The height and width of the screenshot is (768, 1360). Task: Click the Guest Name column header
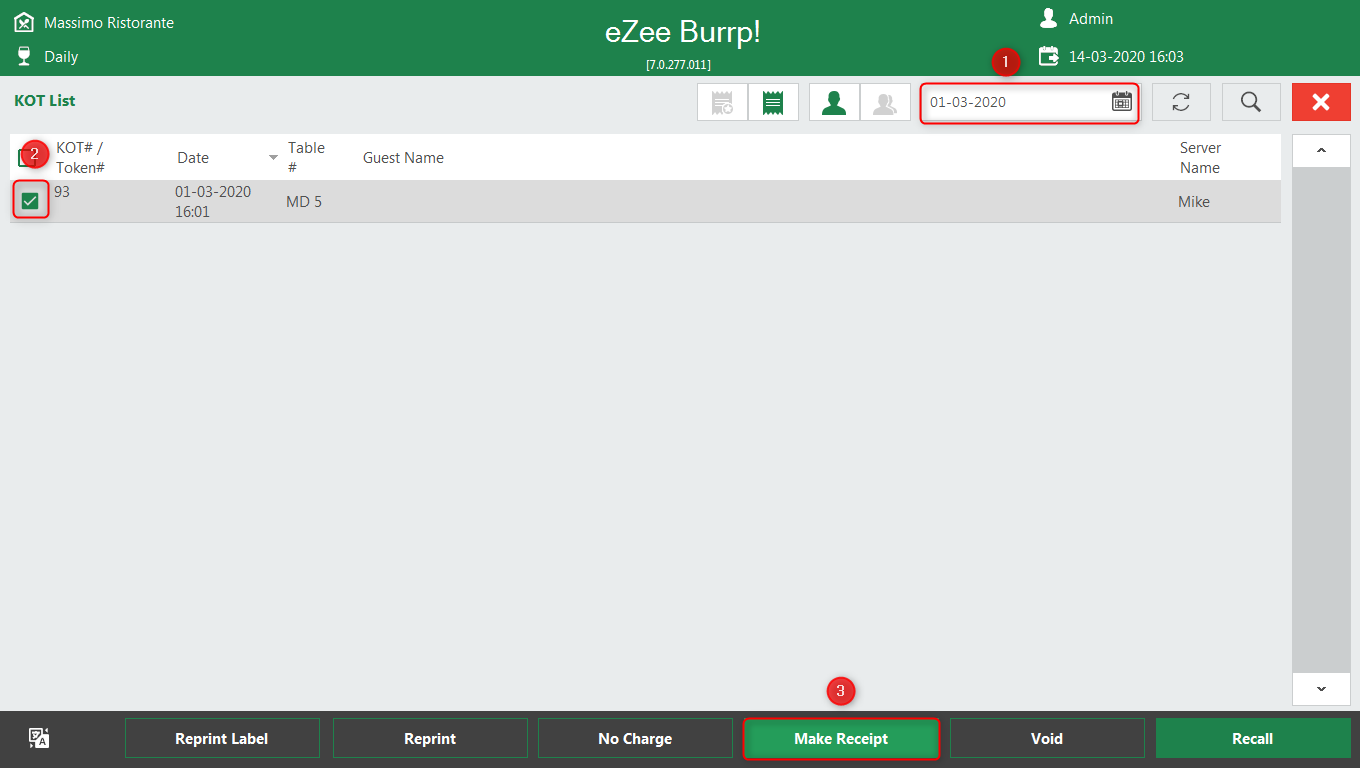pyautogui.click(x=403, y=158)
